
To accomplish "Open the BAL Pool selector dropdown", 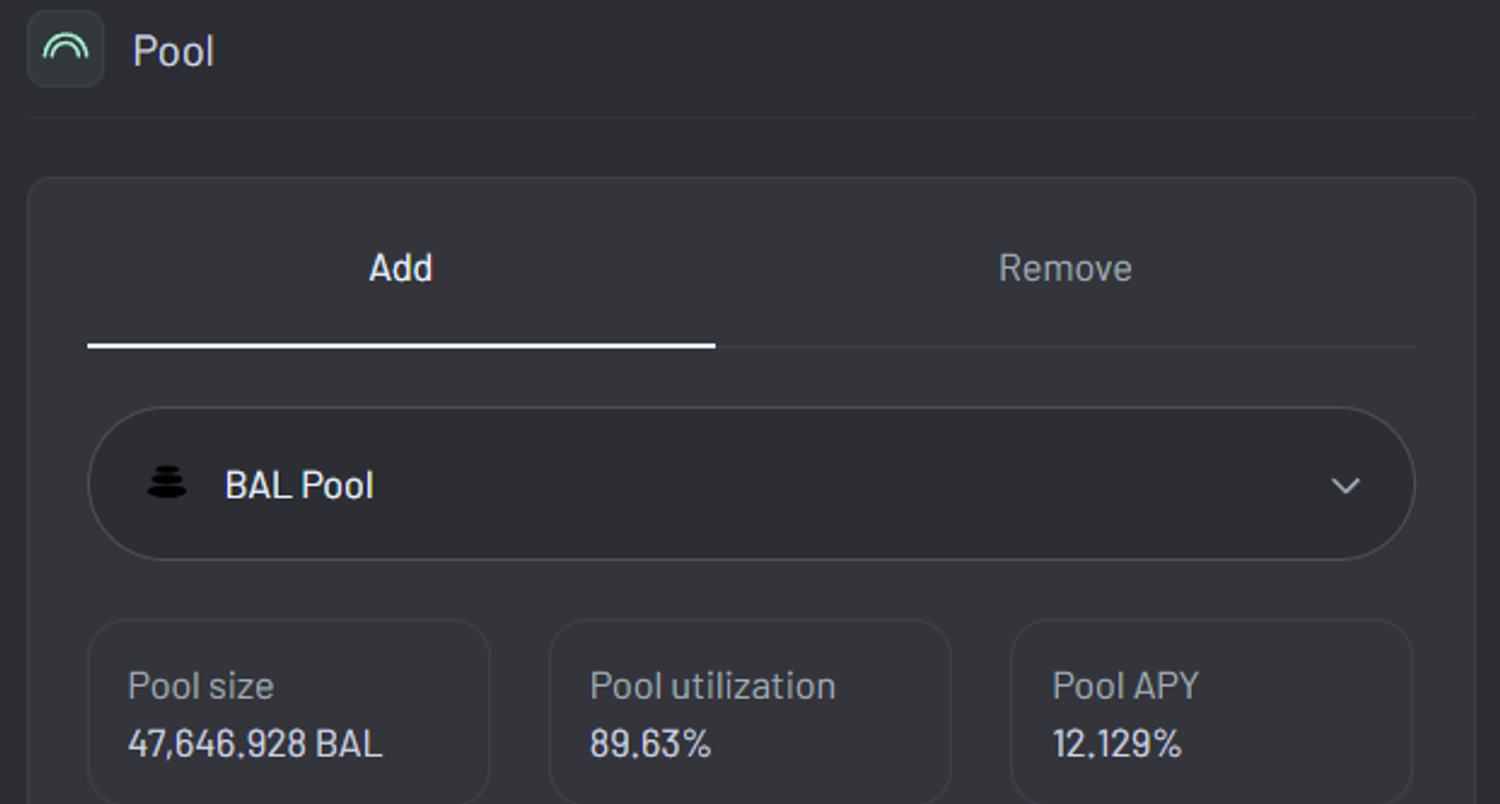I will 750,483.
